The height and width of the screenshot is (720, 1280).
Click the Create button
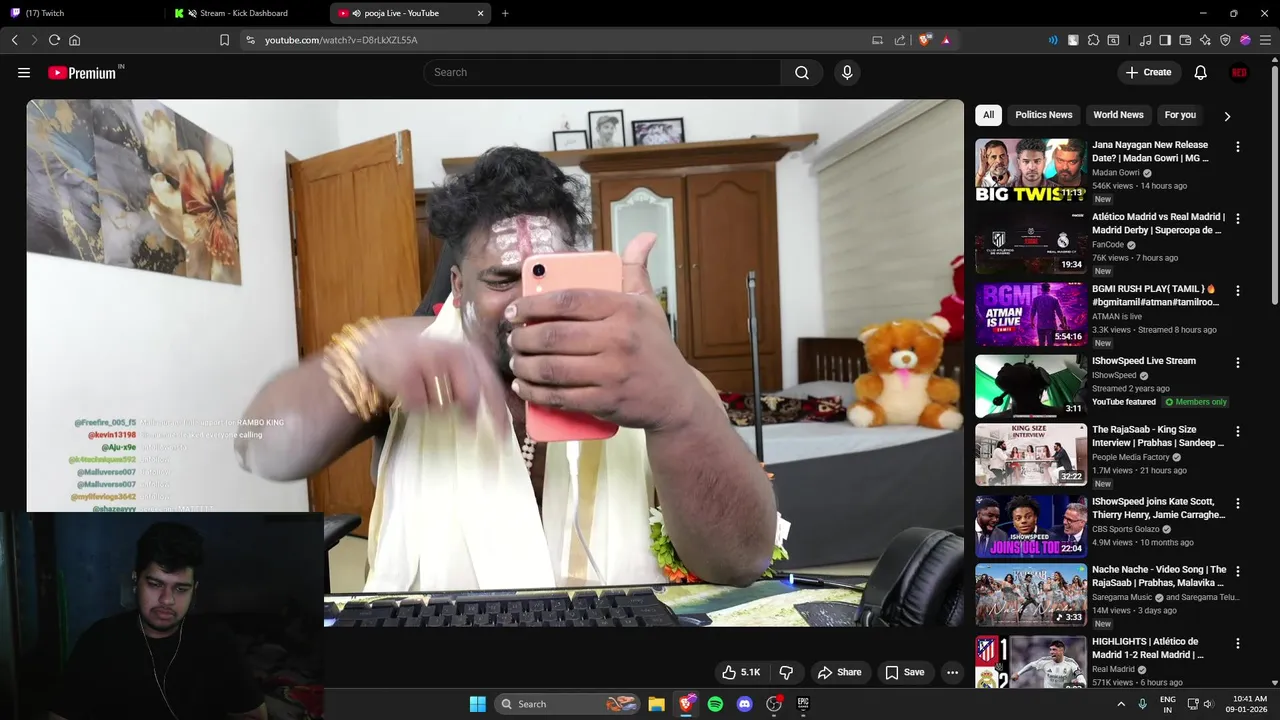[1148, 72]
